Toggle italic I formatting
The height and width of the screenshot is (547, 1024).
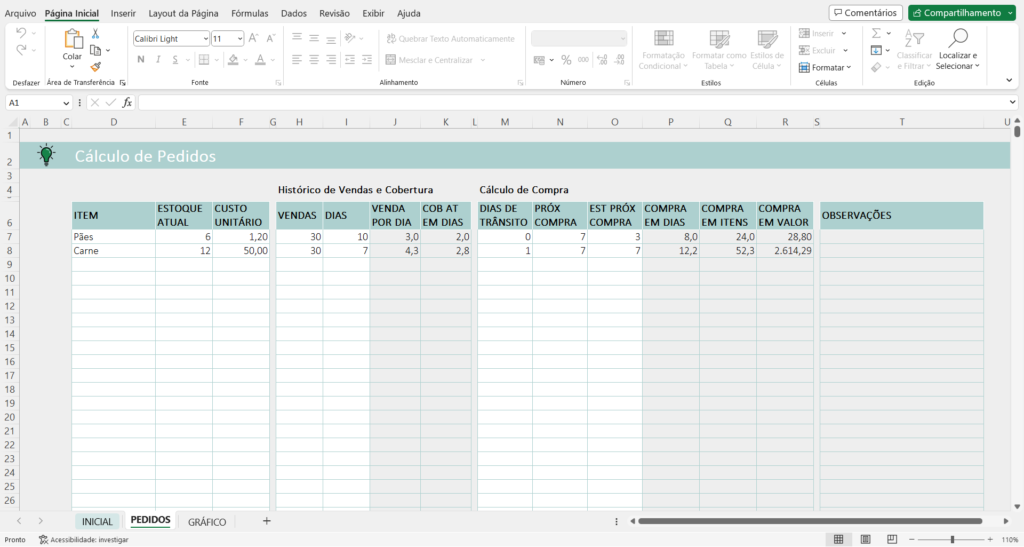tap(158, 60)
